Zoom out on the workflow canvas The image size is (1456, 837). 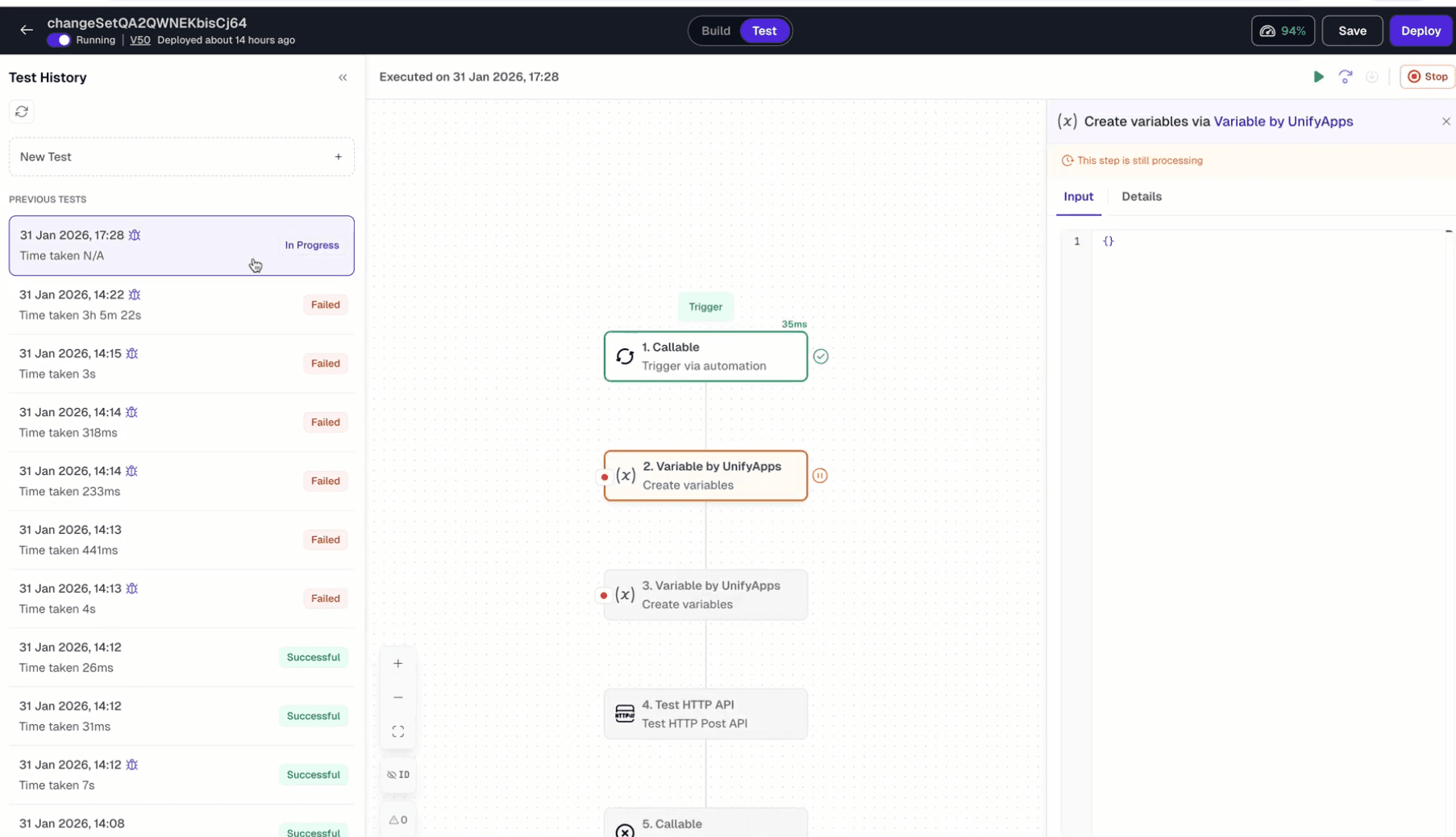[x=398, y=697]
